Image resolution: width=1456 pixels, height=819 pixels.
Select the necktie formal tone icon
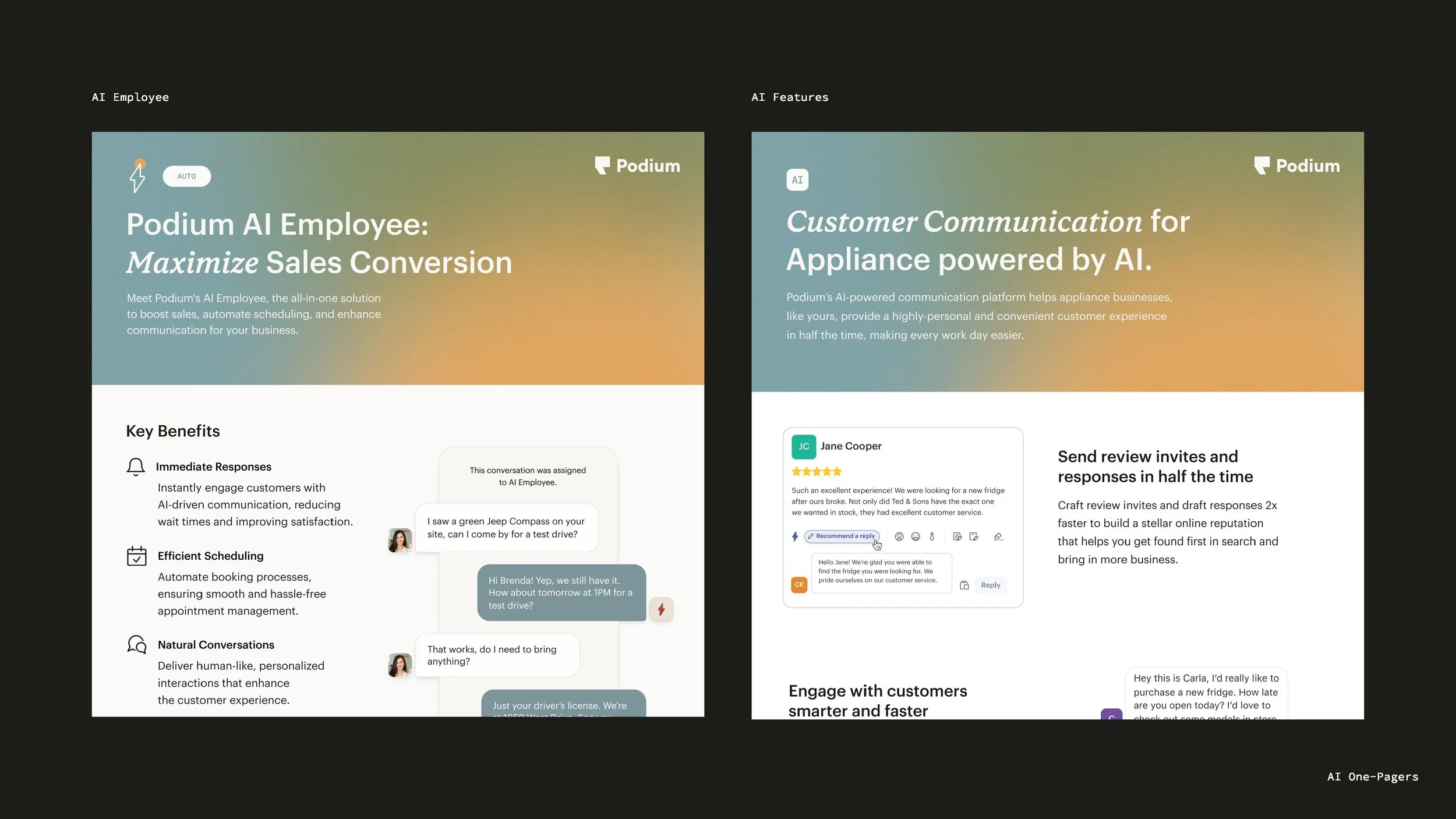pyautogui.click(x=932, y=536)
